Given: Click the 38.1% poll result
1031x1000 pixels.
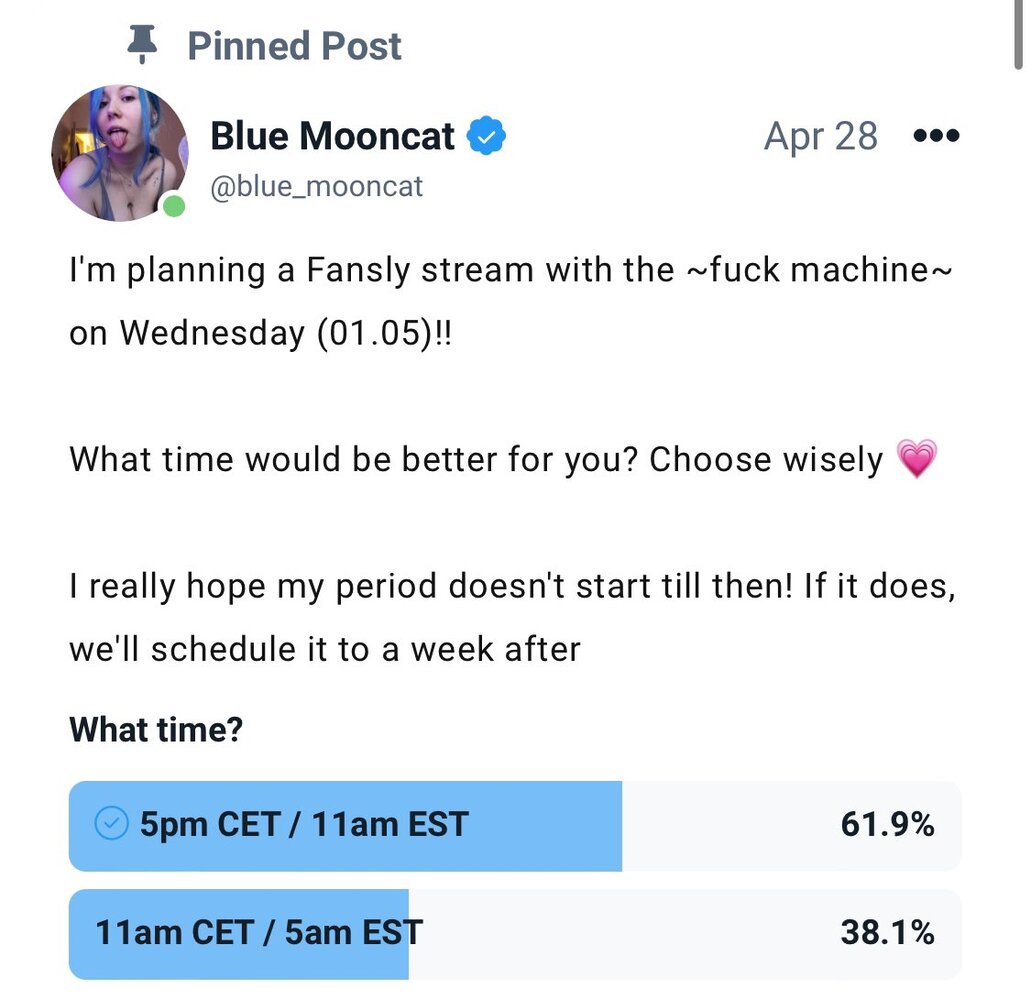Looking at the screenshot, I should pos(887,933).
